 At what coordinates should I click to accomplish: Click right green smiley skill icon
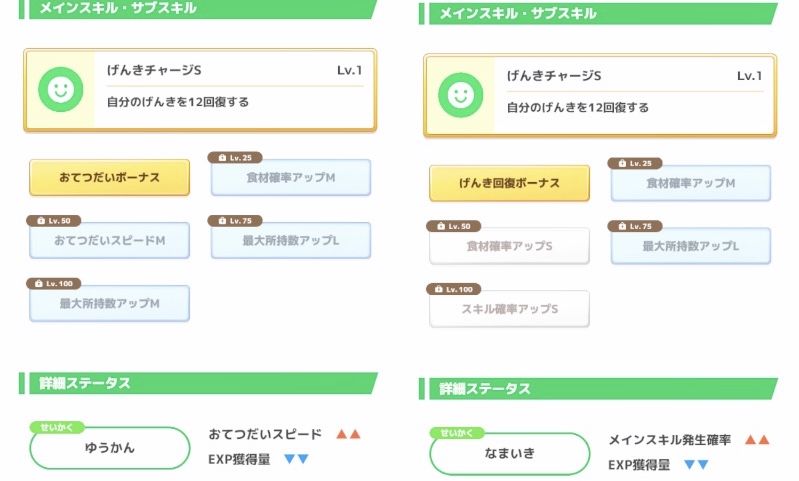459,95
